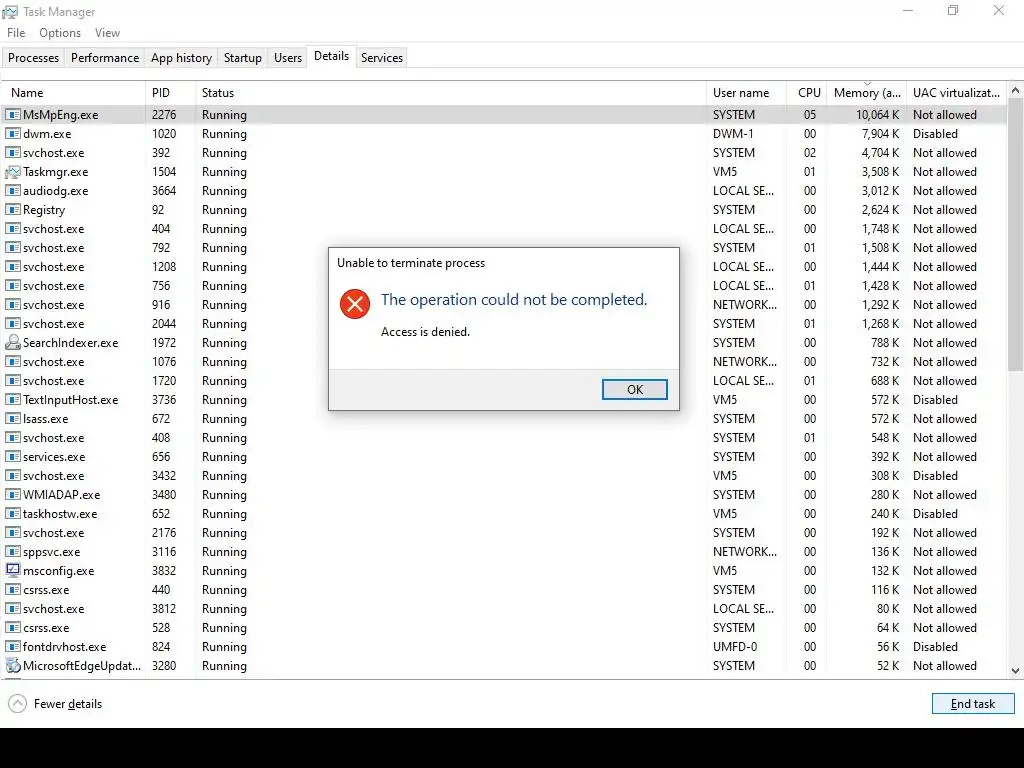Click the msconfig.exe process icon

12,571
